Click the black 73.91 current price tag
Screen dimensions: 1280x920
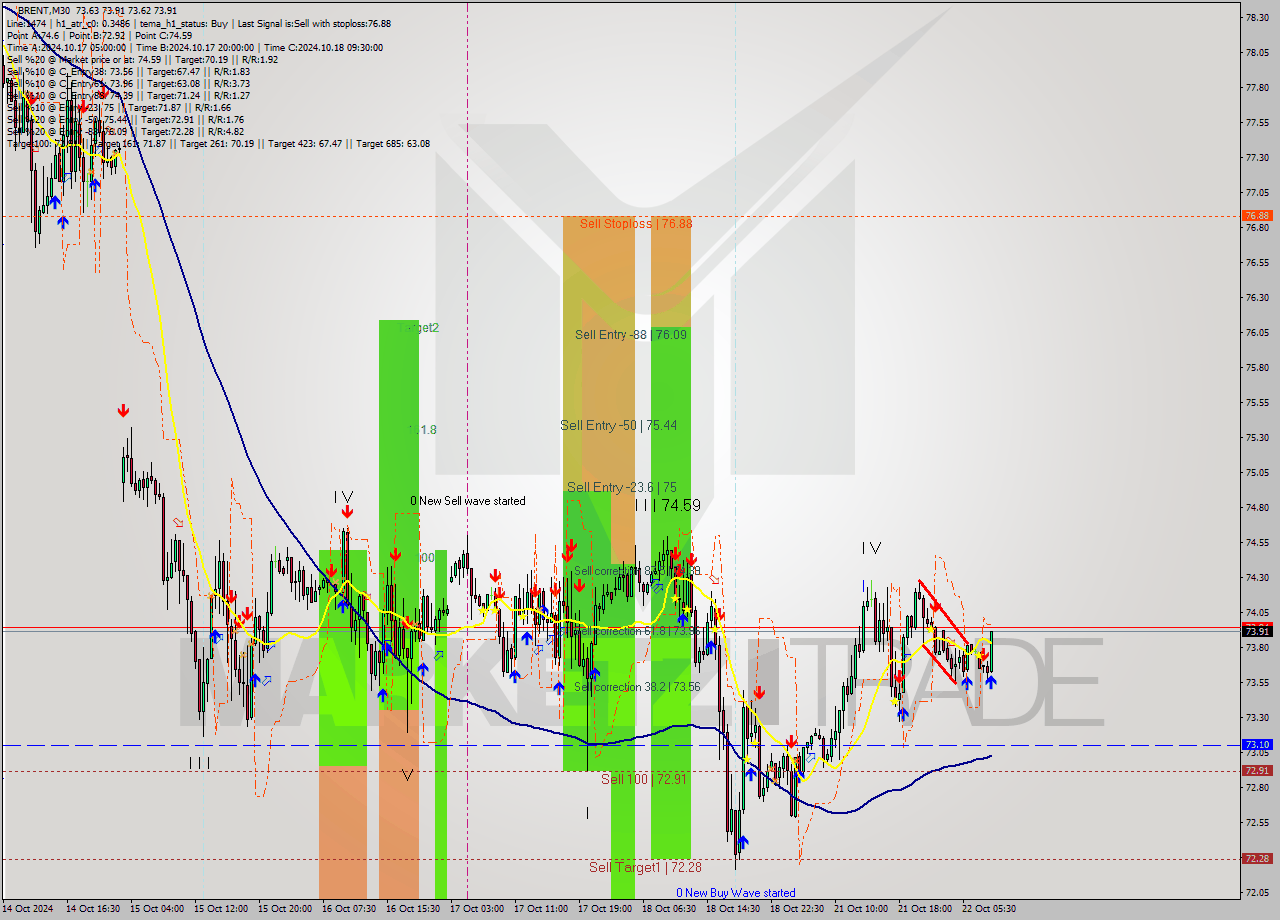click(1257, 631)
